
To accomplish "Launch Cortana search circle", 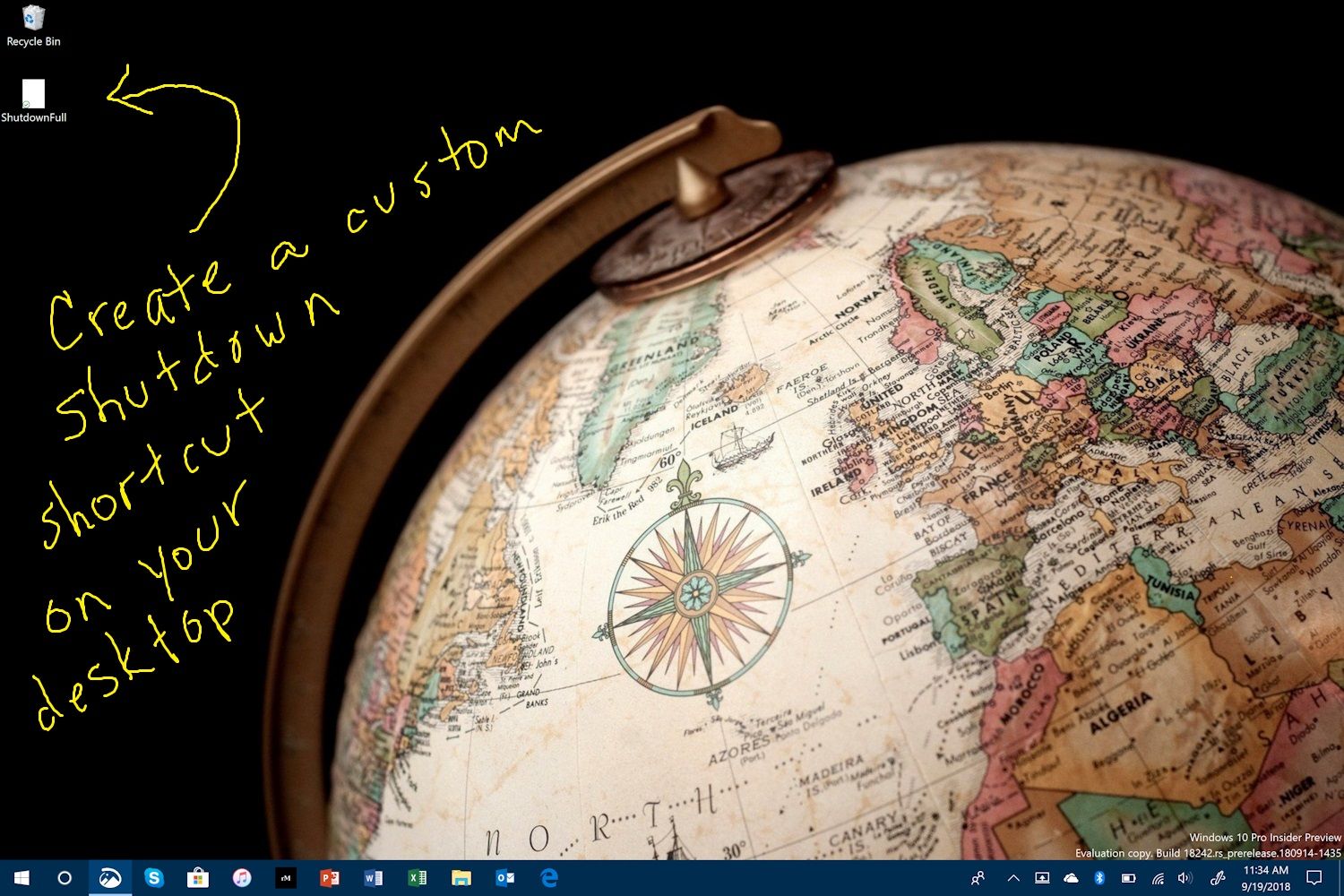I will [65, 878].
